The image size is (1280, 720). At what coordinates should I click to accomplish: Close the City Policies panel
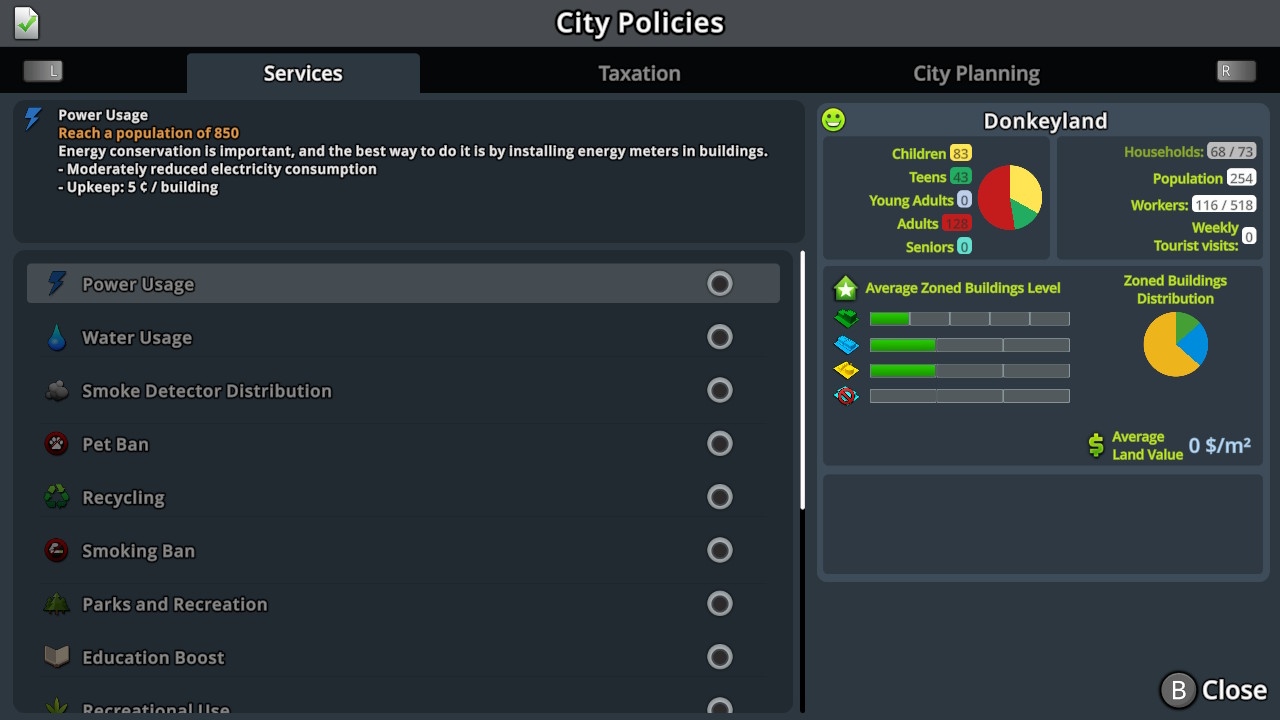(x=1213, y=690)
